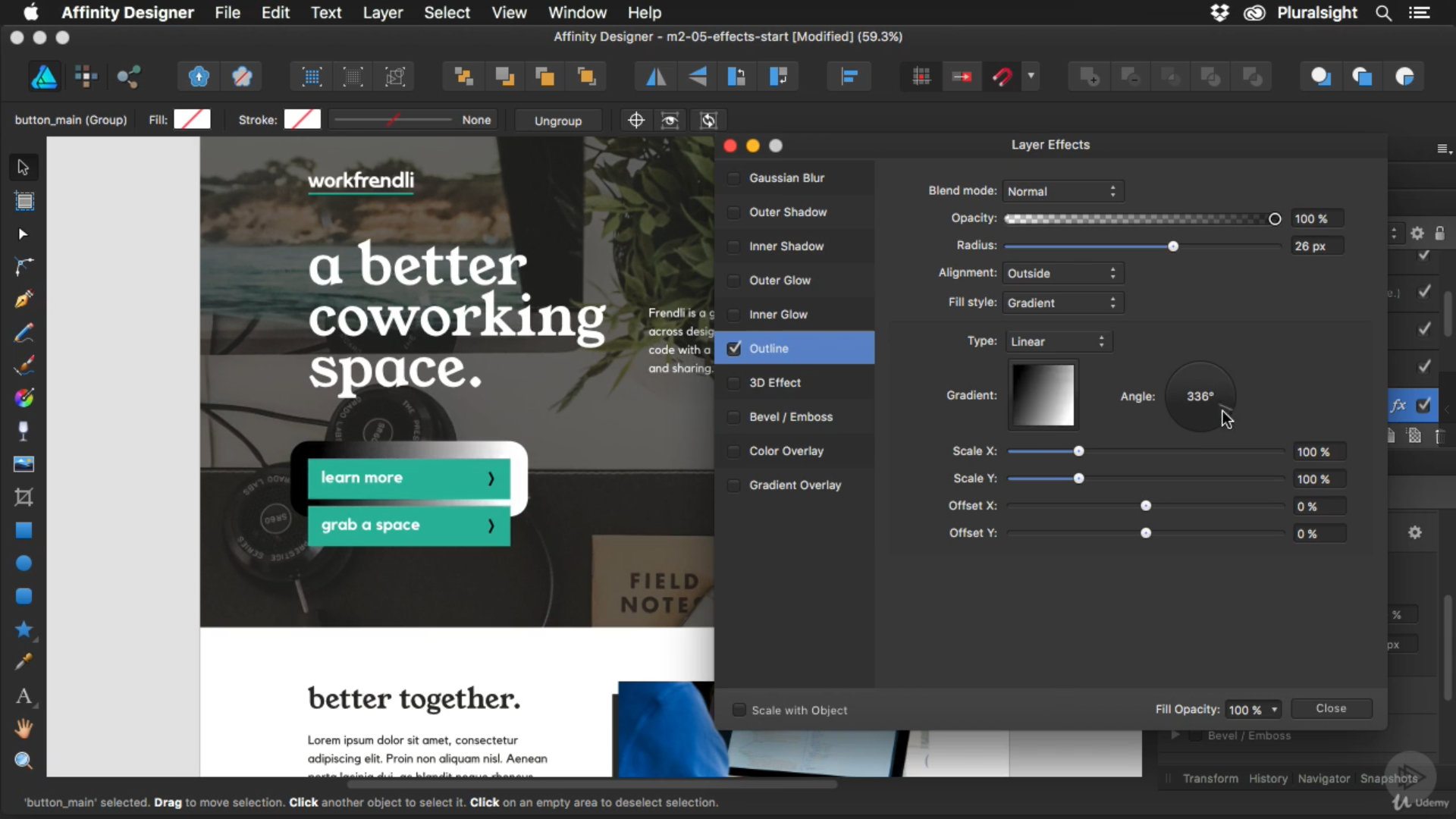
Task: Select the Corner tool
Action: coord(24,266)
